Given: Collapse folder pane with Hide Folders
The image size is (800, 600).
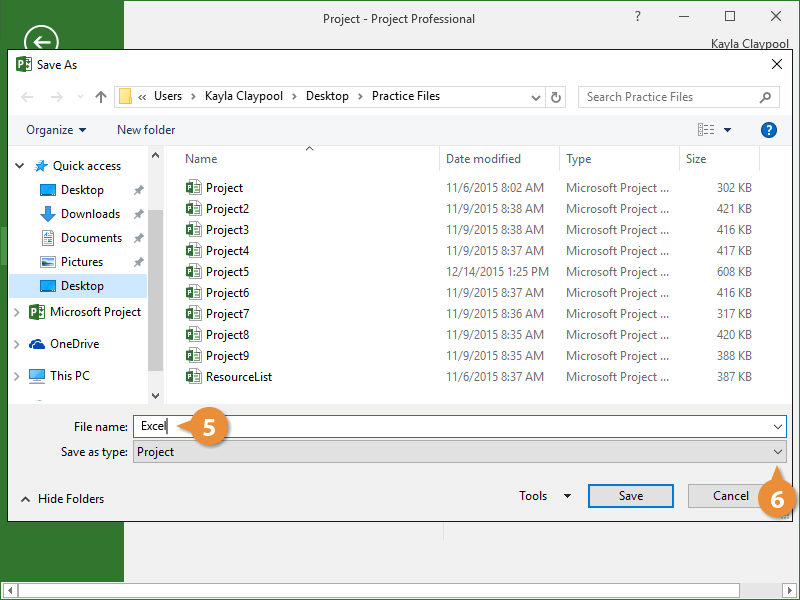Looking at the screenshot, I should point(62,499).
